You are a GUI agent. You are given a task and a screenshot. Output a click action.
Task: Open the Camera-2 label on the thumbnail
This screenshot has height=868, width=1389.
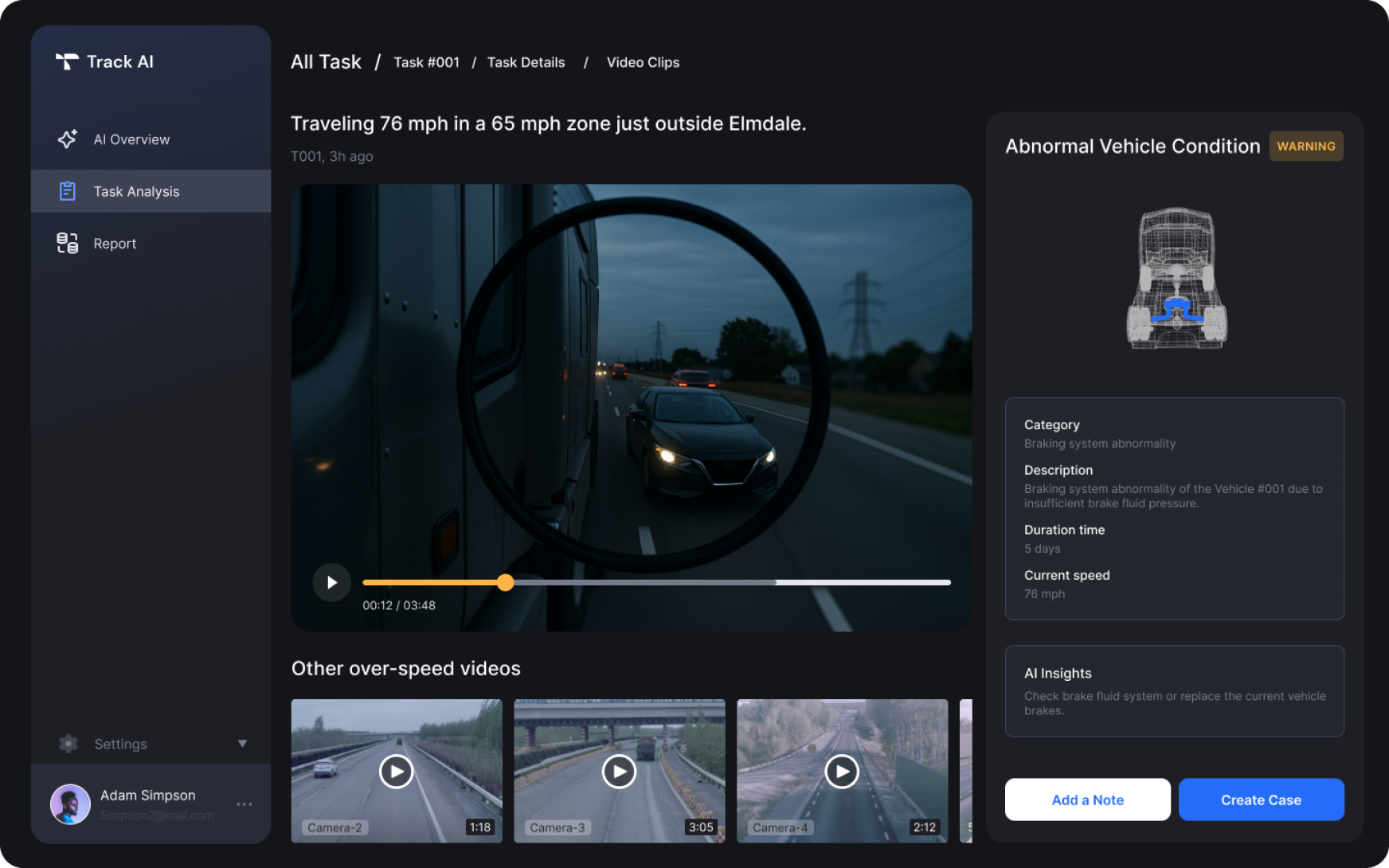pos(335,828)
